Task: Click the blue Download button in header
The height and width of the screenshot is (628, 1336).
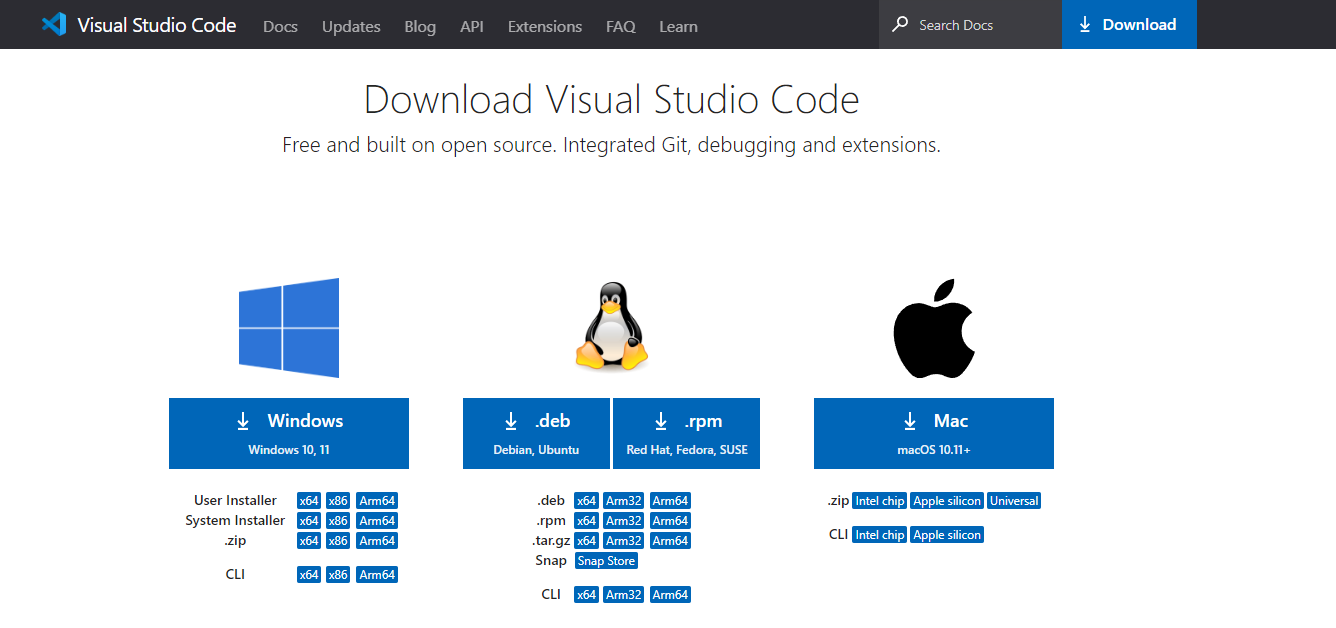Action: click(1129, 24)
